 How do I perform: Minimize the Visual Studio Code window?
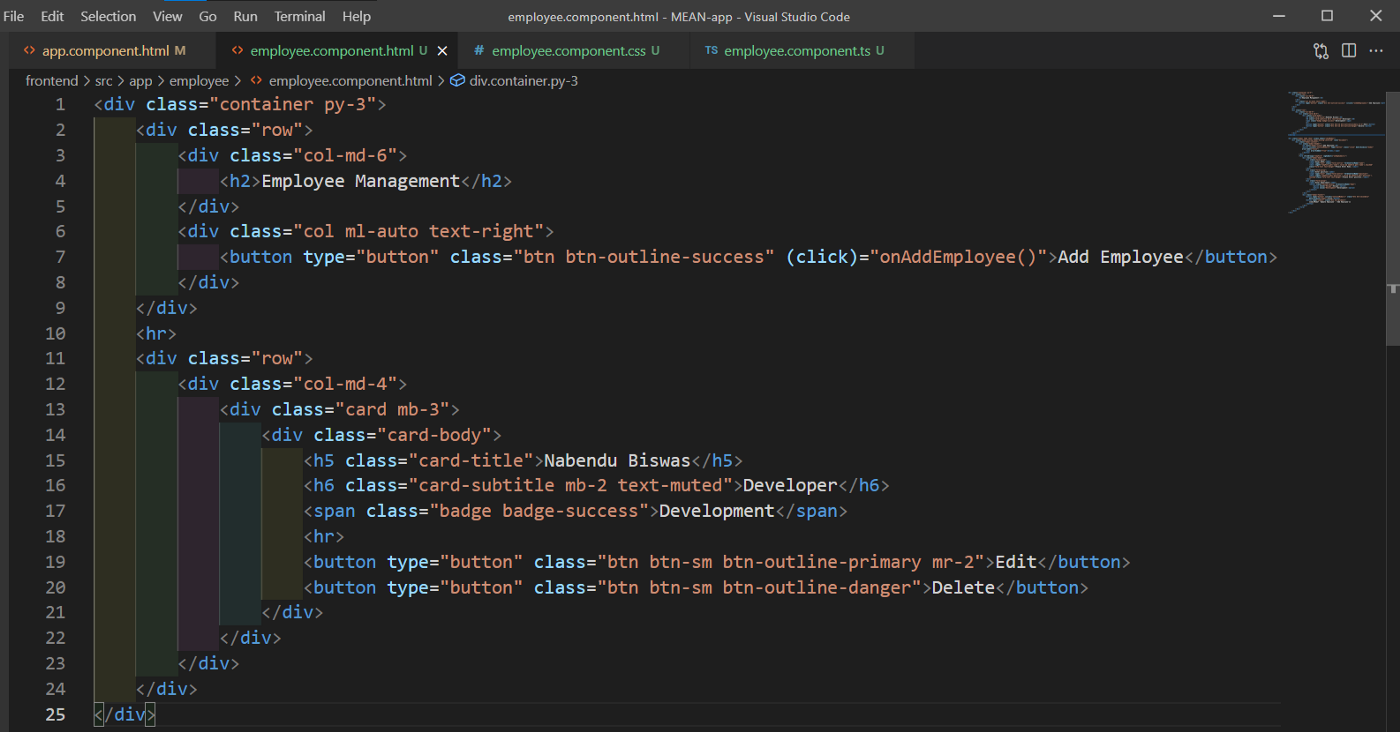click(1280, 16)
